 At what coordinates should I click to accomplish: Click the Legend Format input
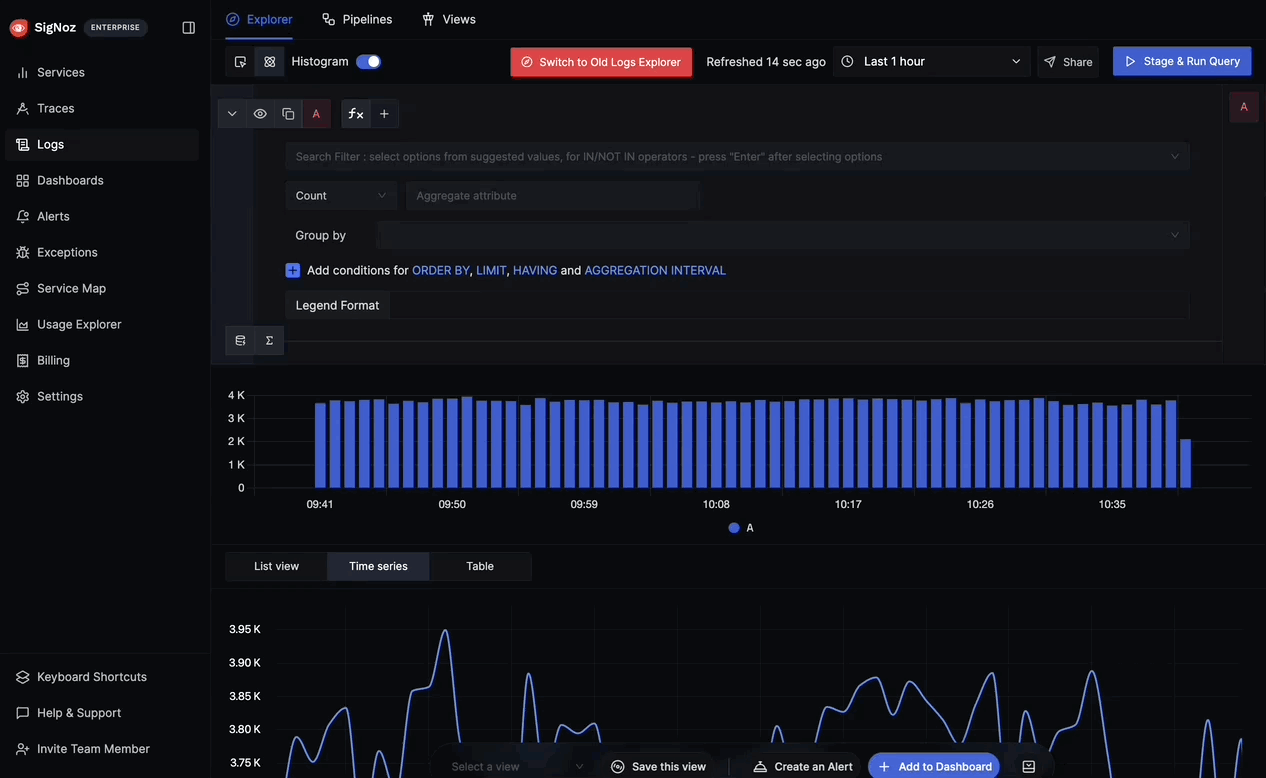(789, 305)
